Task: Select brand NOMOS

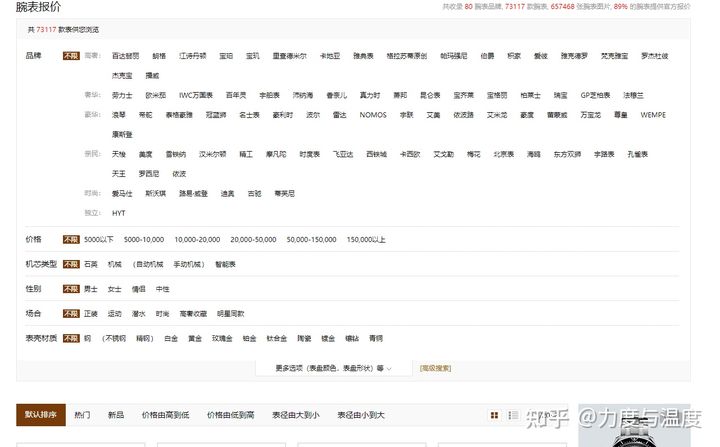Action: [x=373, y=115]
